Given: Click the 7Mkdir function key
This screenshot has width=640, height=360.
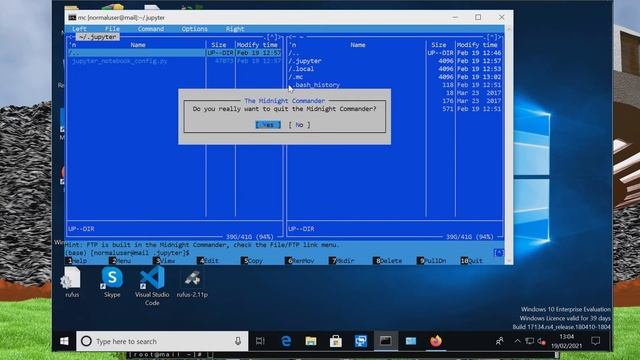Looking at the screenshot, I should coord(342,260).
